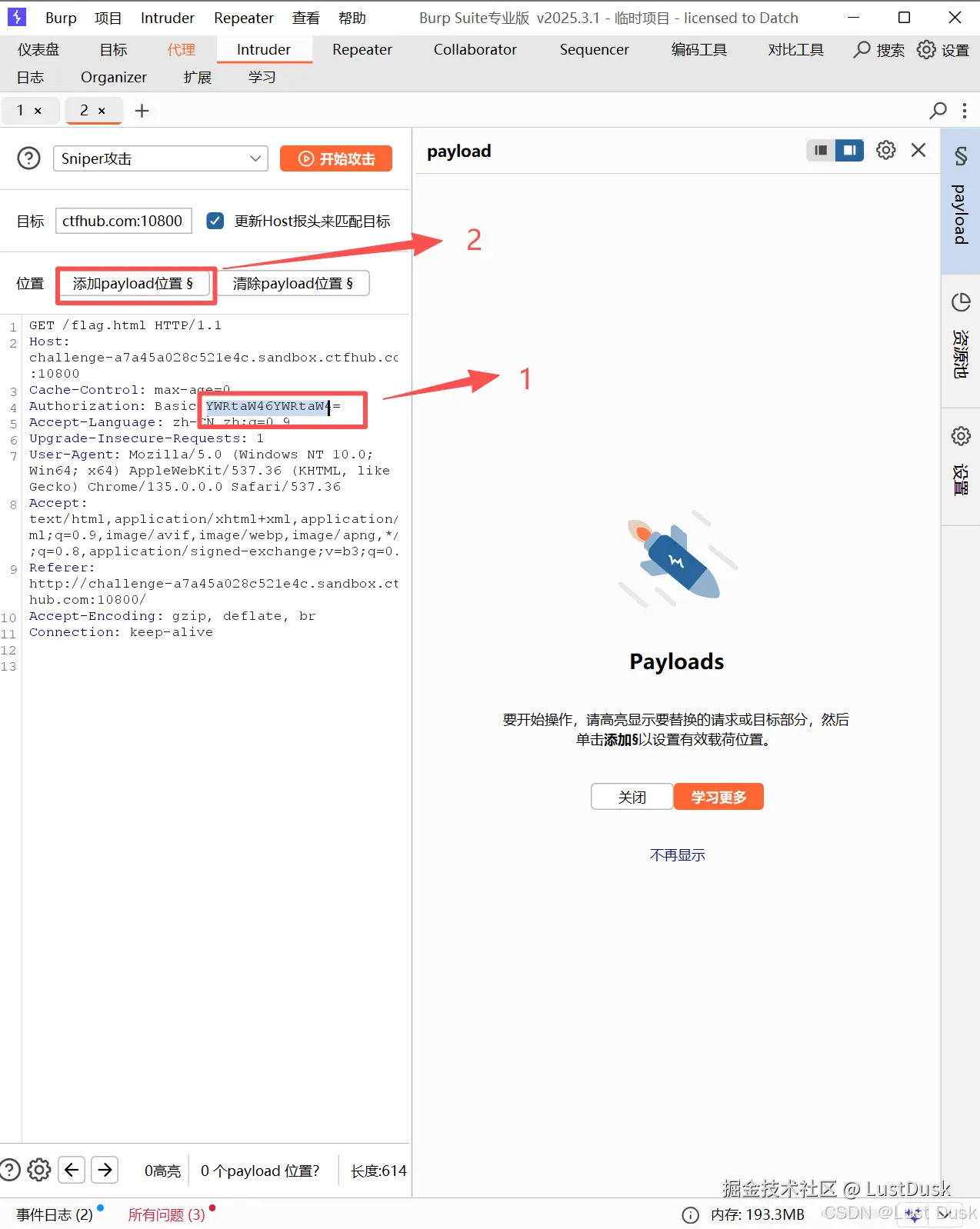Click the GET /flag.html request line
The height and width of the screenshot is (1229, 980).
(x=125, y=325)
